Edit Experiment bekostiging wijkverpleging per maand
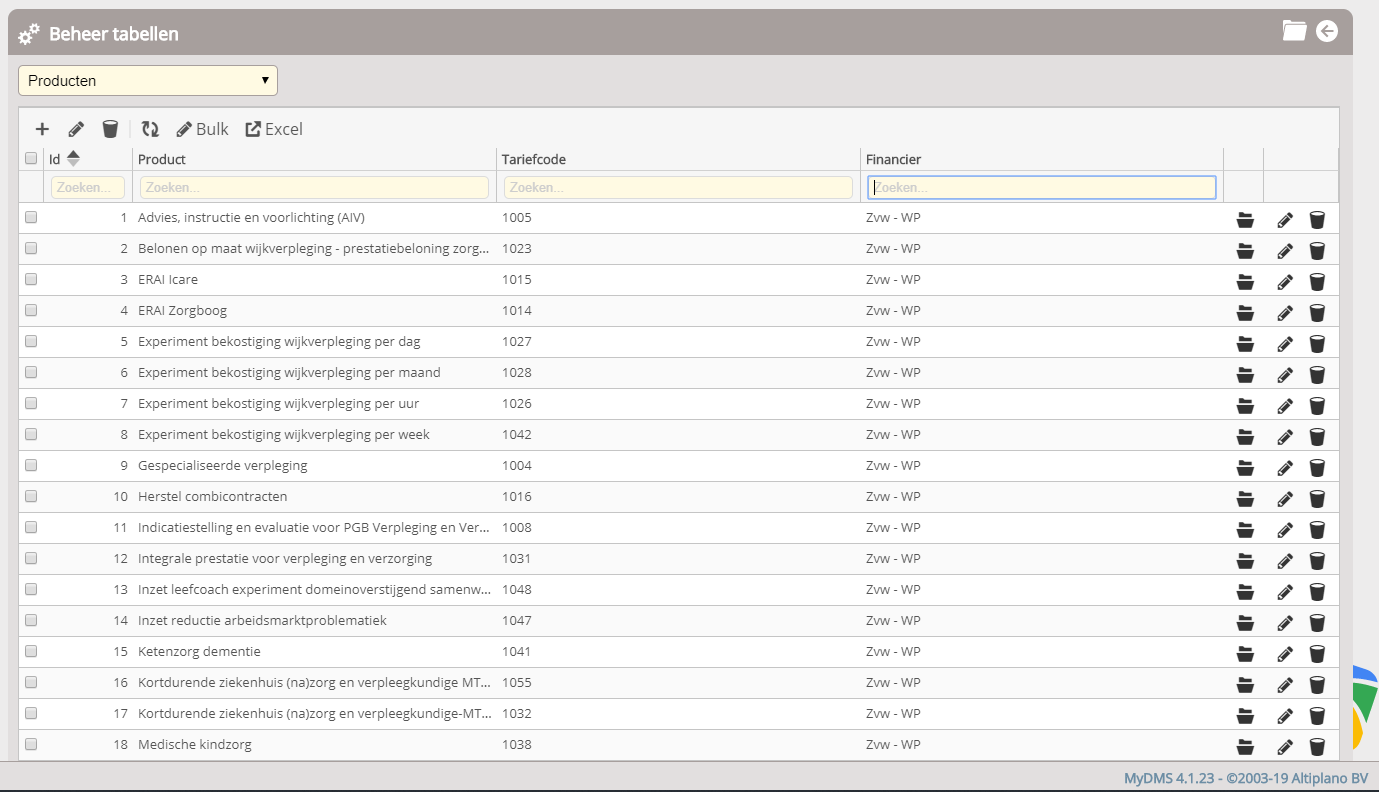Viewport: 1379px width, 792px height. [1285, 375]
